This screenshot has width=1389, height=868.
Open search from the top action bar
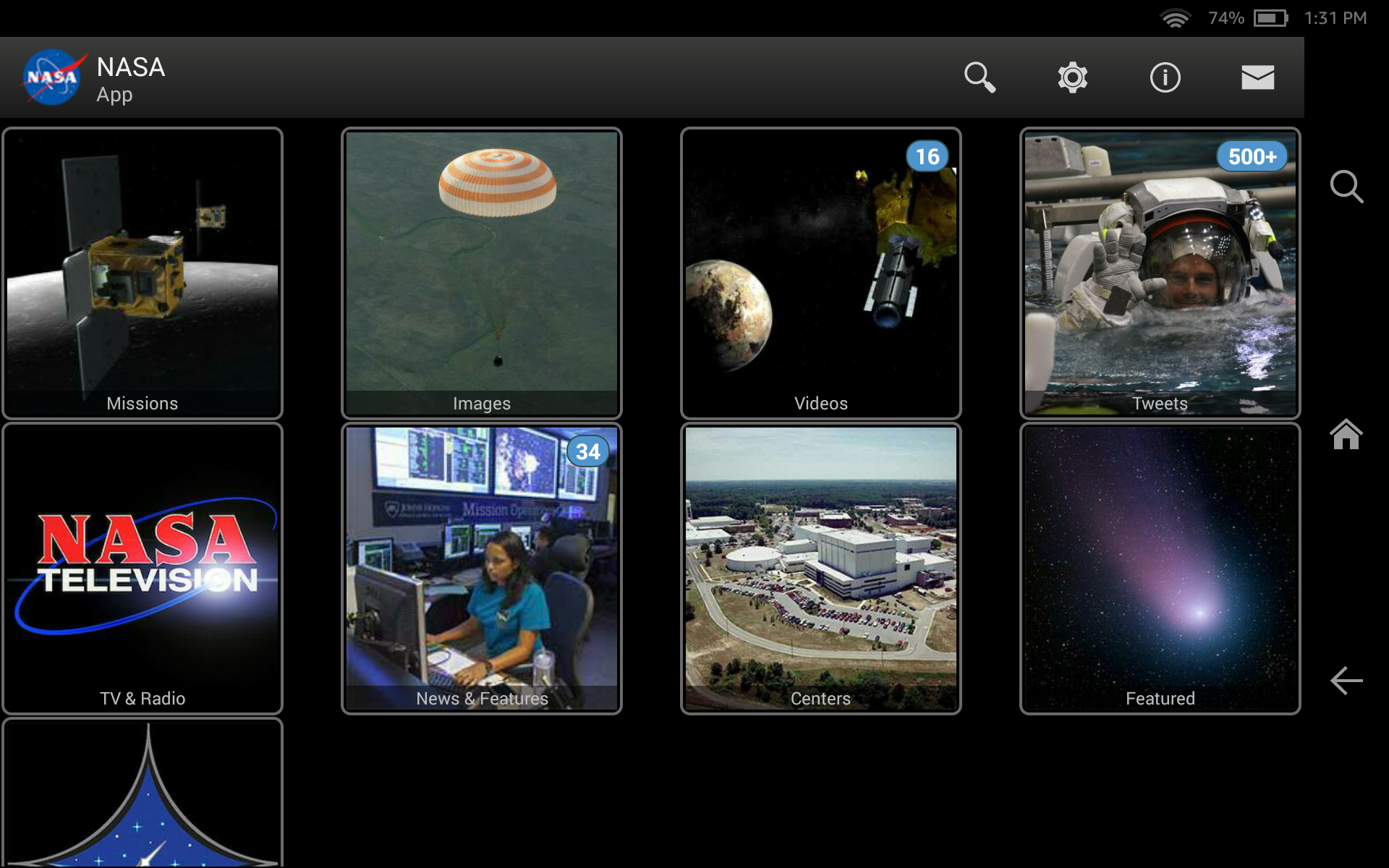point(980,77)
